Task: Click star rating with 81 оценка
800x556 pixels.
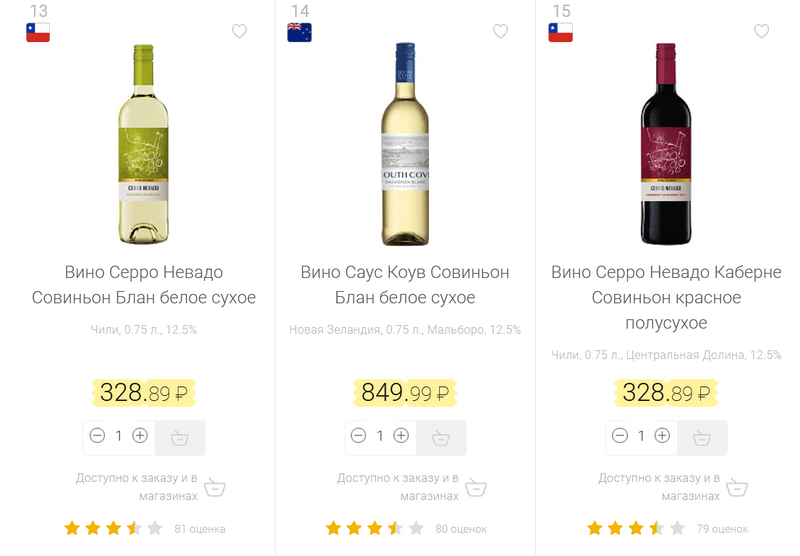Action: 113,528
